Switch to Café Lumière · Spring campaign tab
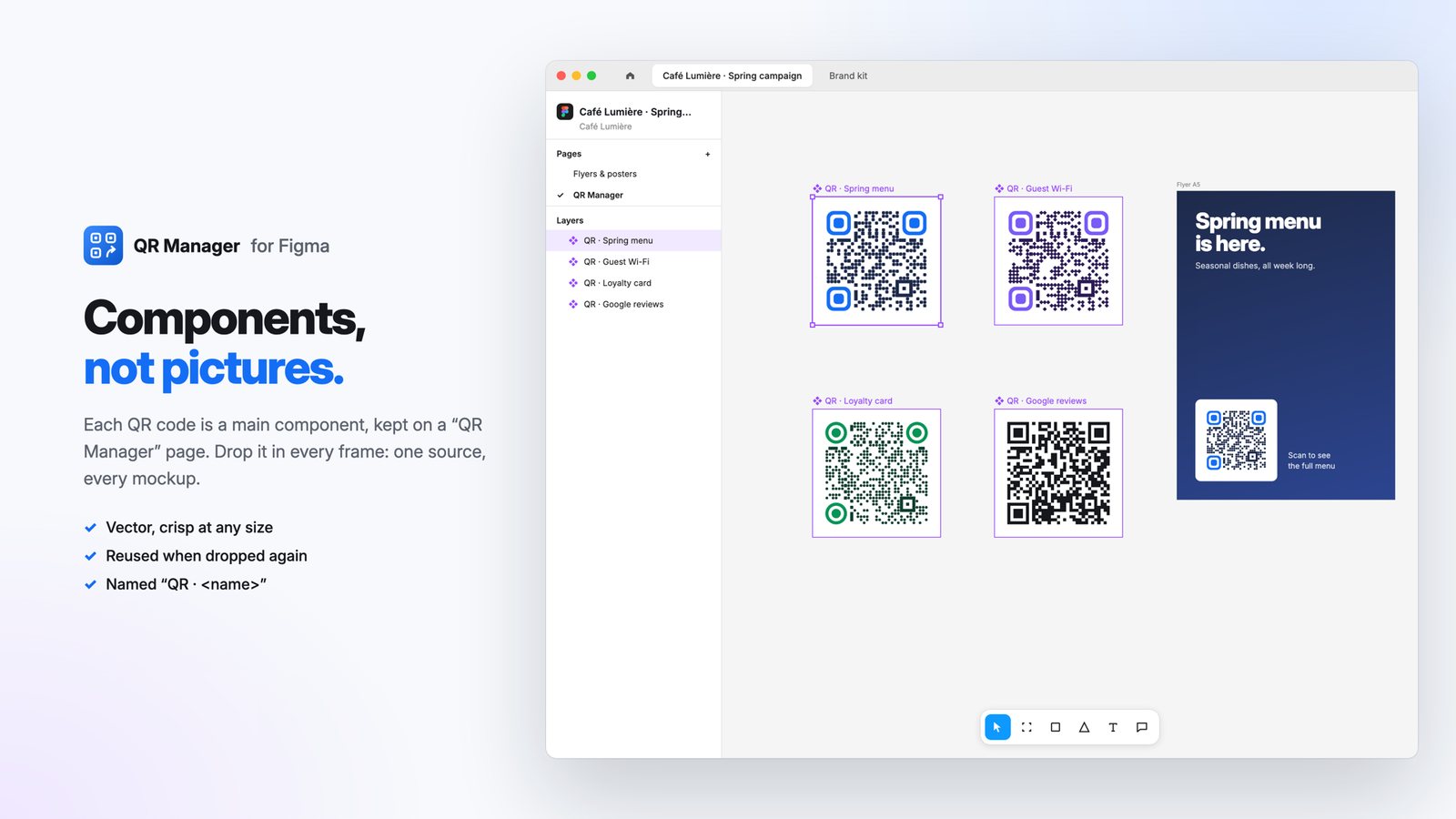1456x819 pixels. point(732,76)
